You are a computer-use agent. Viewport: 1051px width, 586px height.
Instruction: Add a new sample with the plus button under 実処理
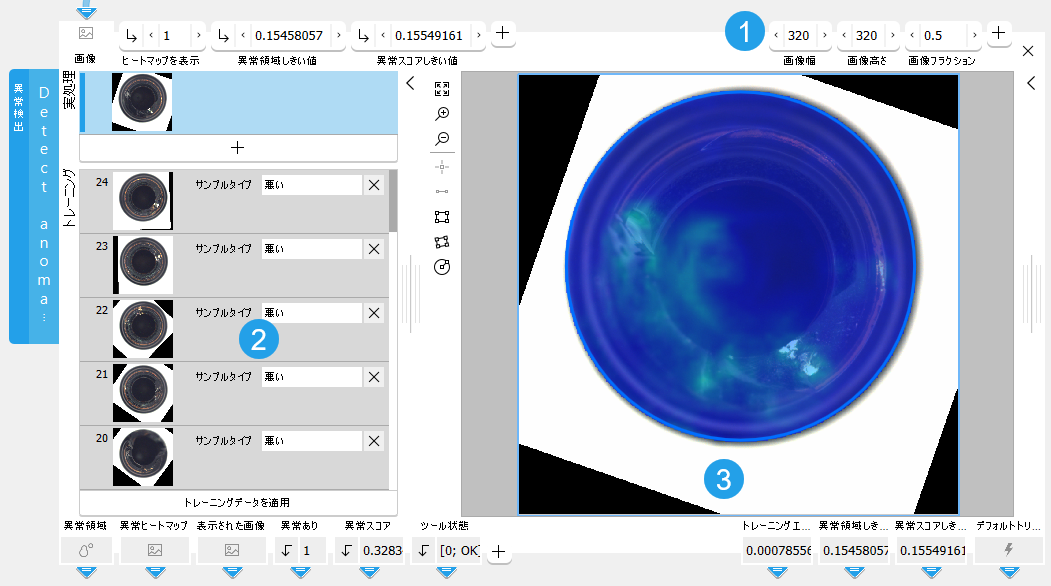[x=237, y=148]
